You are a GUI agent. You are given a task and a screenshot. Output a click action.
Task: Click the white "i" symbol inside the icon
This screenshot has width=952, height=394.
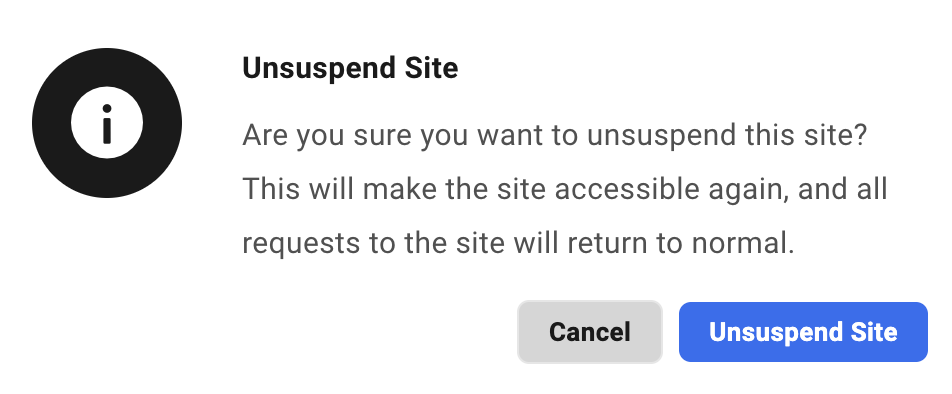107,123
